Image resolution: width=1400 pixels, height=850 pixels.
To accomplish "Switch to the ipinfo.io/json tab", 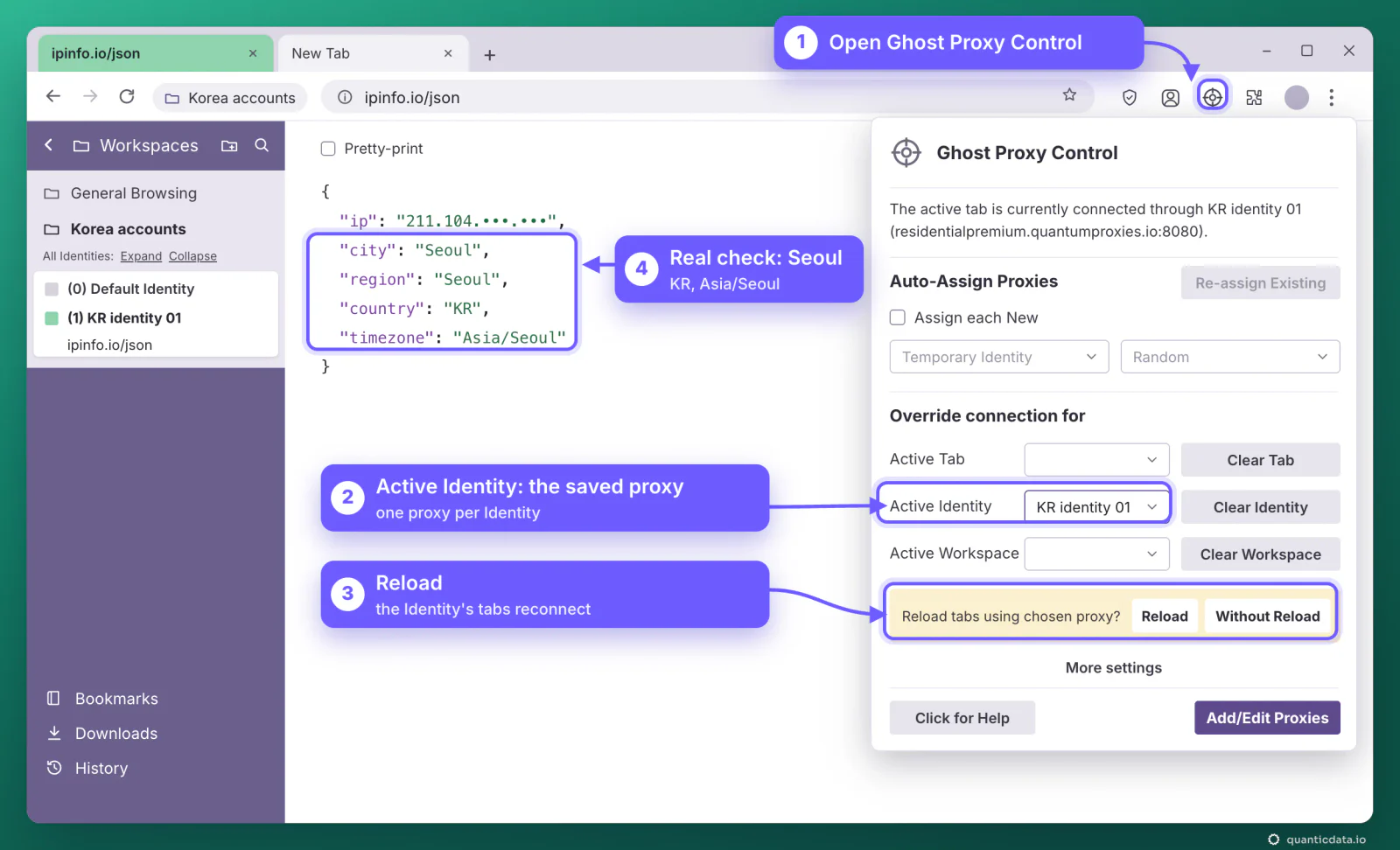I will pyautogui.click(x=156, y=53).
